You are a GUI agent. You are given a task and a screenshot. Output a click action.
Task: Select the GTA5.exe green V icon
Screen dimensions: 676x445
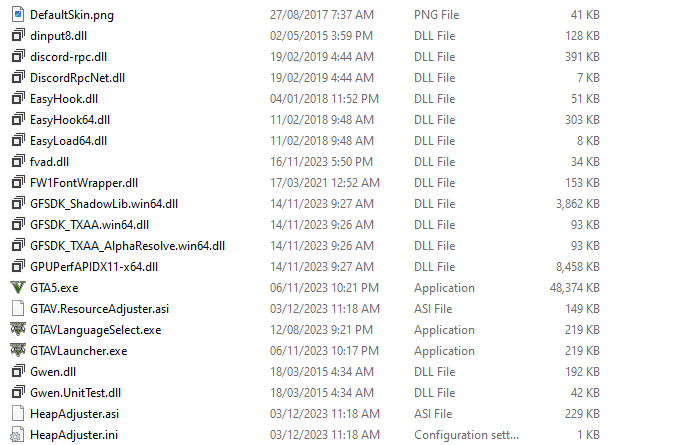[18, 288]
